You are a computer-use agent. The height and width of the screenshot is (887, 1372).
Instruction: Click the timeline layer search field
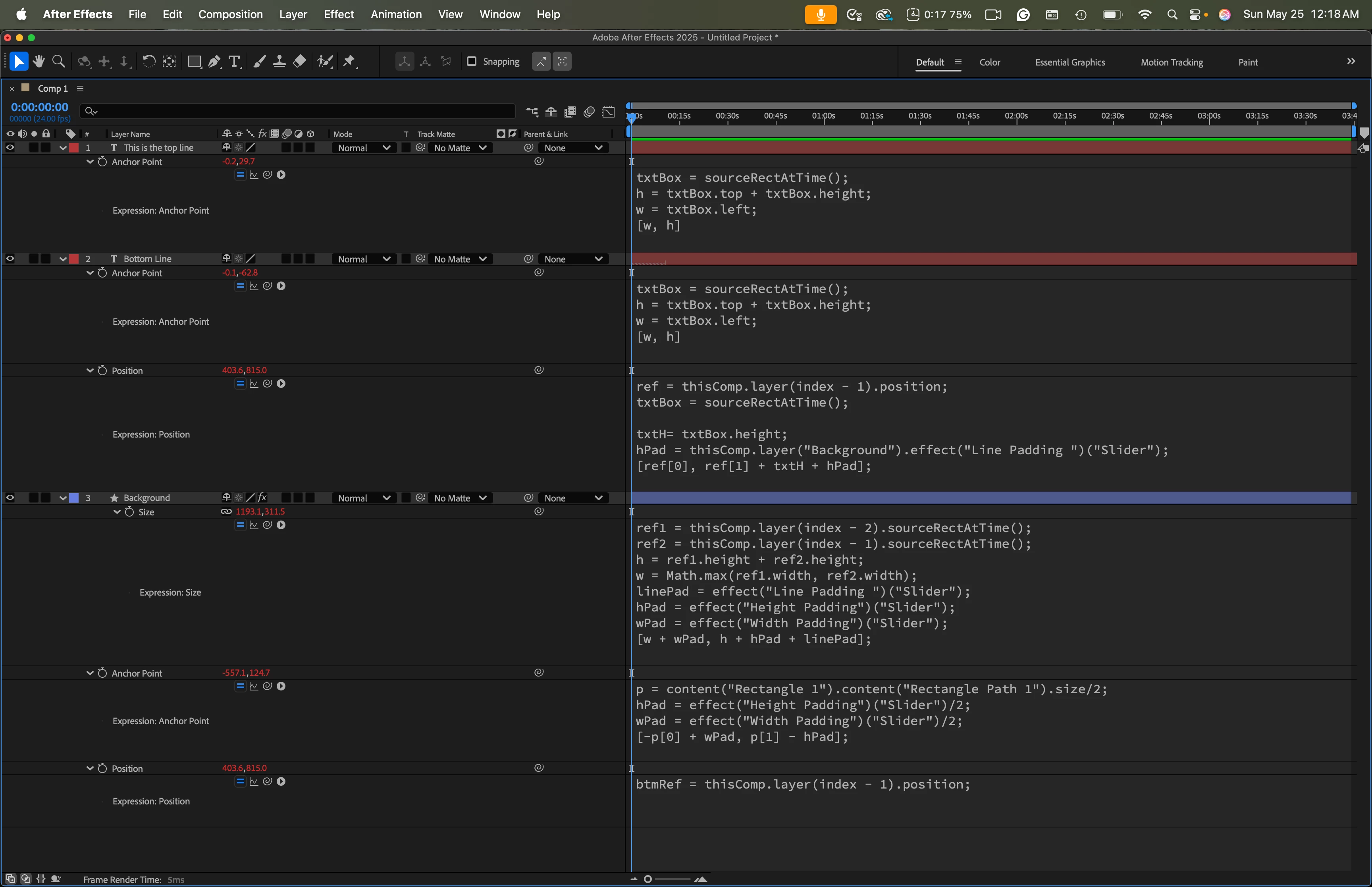click(299, 111)
